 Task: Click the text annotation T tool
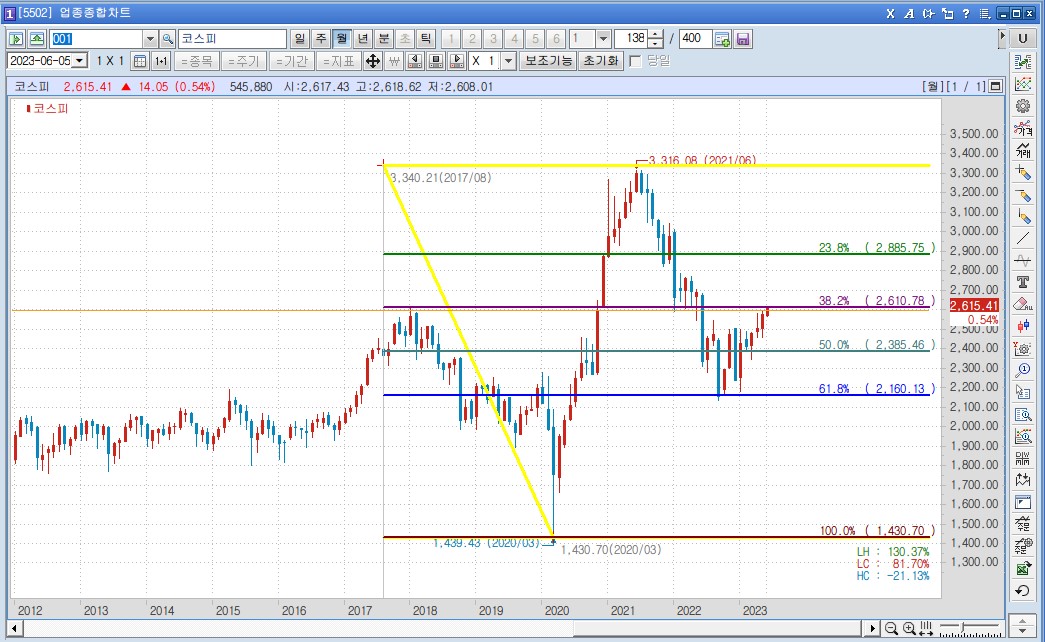tap(1023, 282)
